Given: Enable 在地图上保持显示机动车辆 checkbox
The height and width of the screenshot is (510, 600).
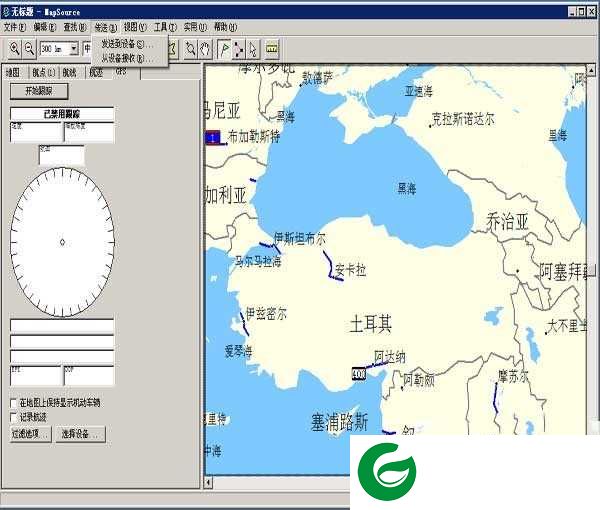Looking at the screenshot, I should click(14, 403).
